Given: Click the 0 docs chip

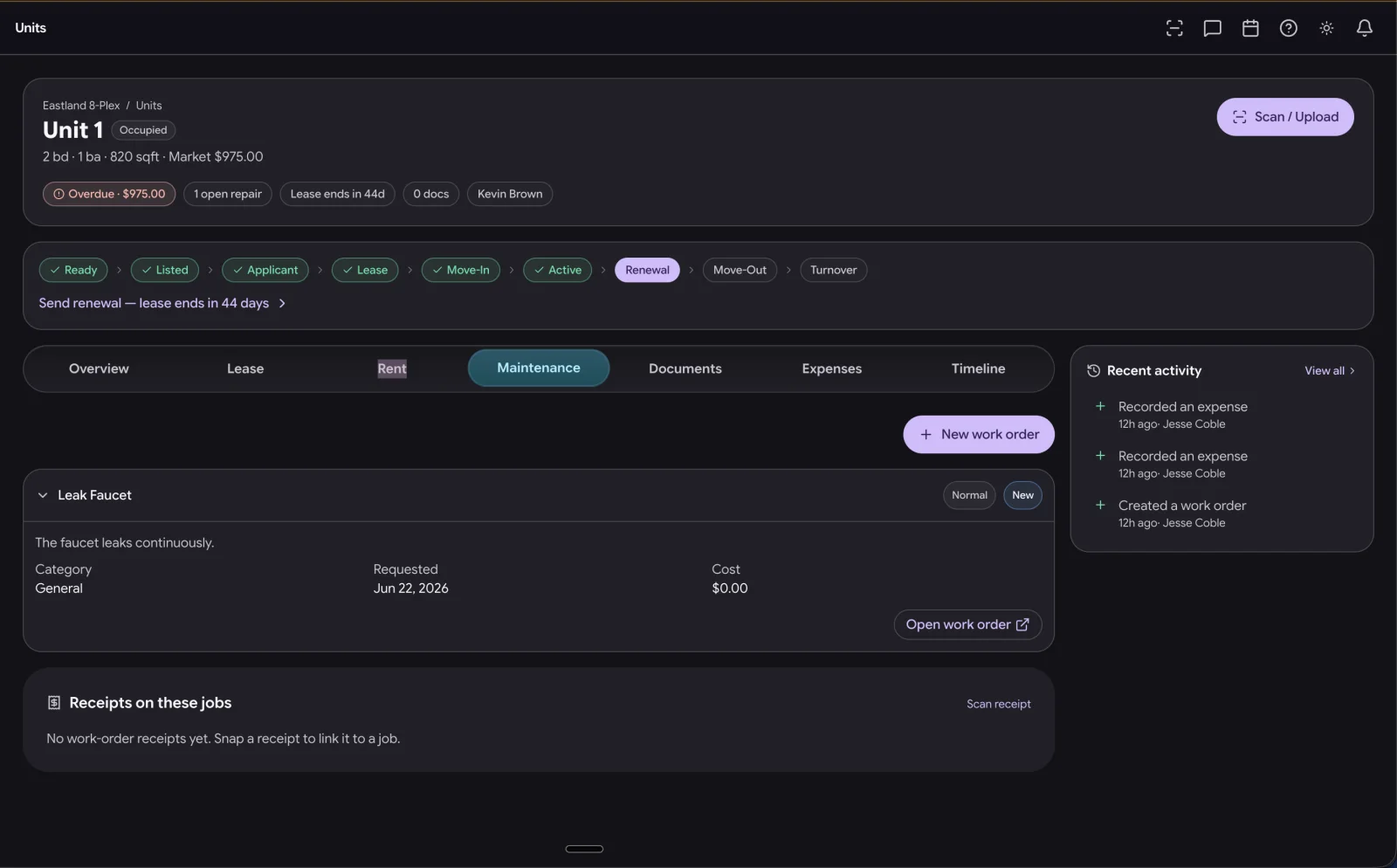Looking at the screenshot, I should click(x=431, y=194).
